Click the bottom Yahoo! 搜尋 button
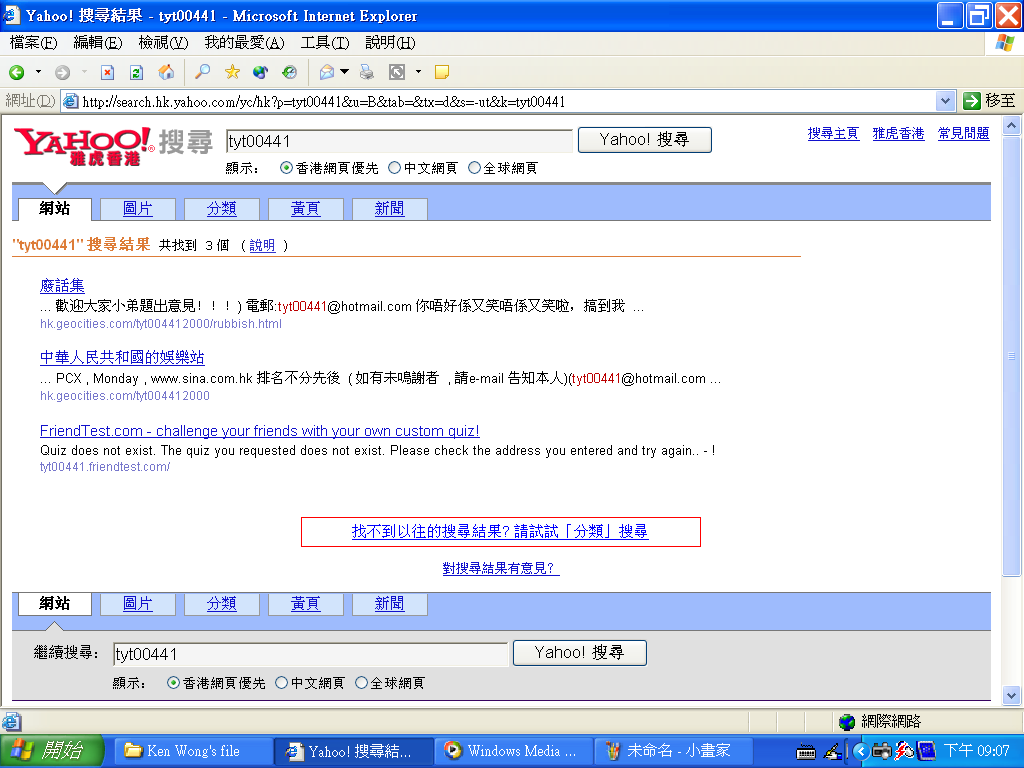Image resolution: width=1024 pixels, height=768 pixels. 580,653
